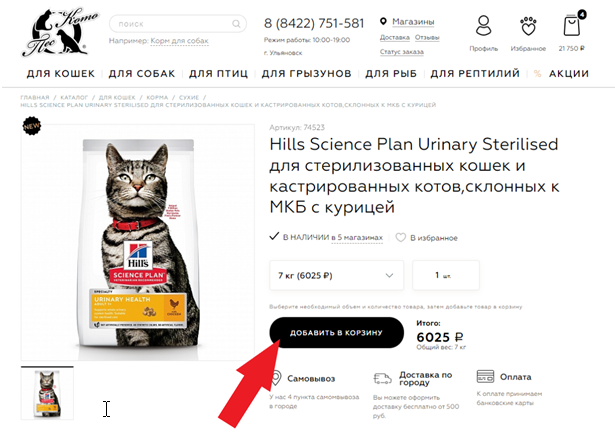Viewport: 615px width, 444px height.
Task: Expand the 7 кг weight dropdown
Action: [x=337, y=275]
